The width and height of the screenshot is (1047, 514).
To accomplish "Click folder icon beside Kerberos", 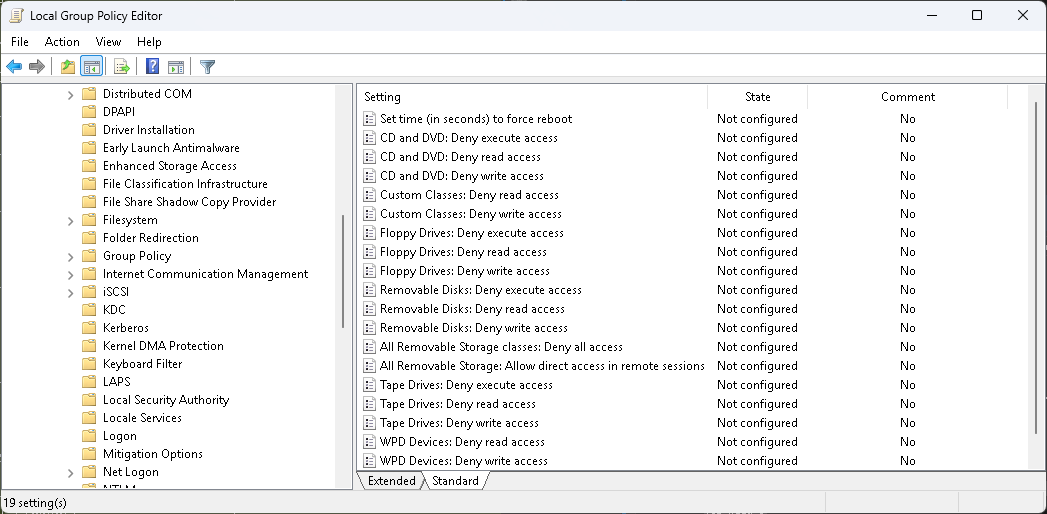I will tap(89, 328).
